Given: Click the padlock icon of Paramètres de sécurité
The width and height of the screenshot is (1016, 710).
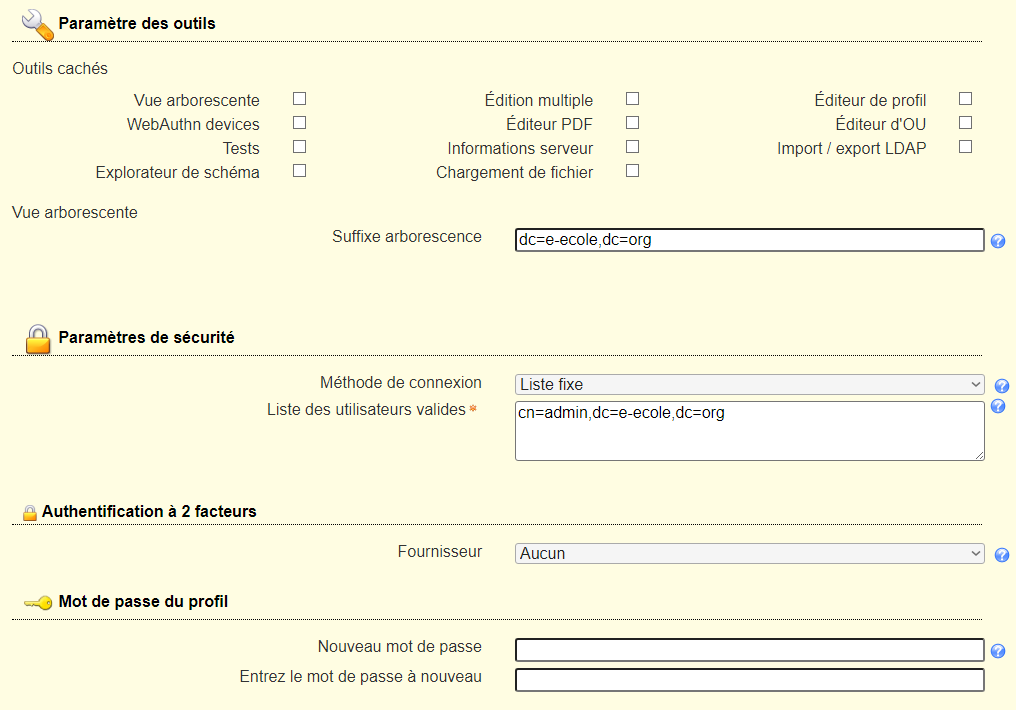Looking at the screenshot, I should click(x=38, y=338).
